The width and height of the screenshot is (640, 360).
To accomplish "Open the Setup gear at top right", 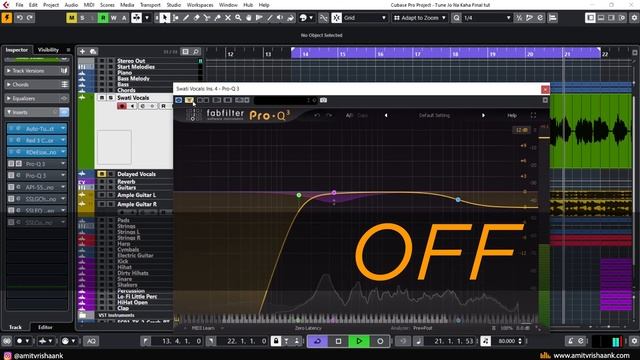I will (x=634, y=18).
